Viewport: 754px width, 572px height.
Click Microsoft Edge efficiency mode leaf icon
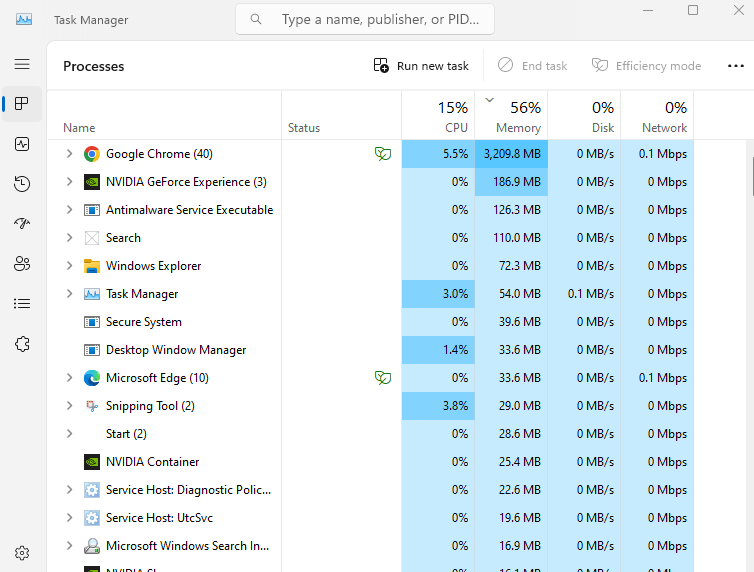click(383, 378)
